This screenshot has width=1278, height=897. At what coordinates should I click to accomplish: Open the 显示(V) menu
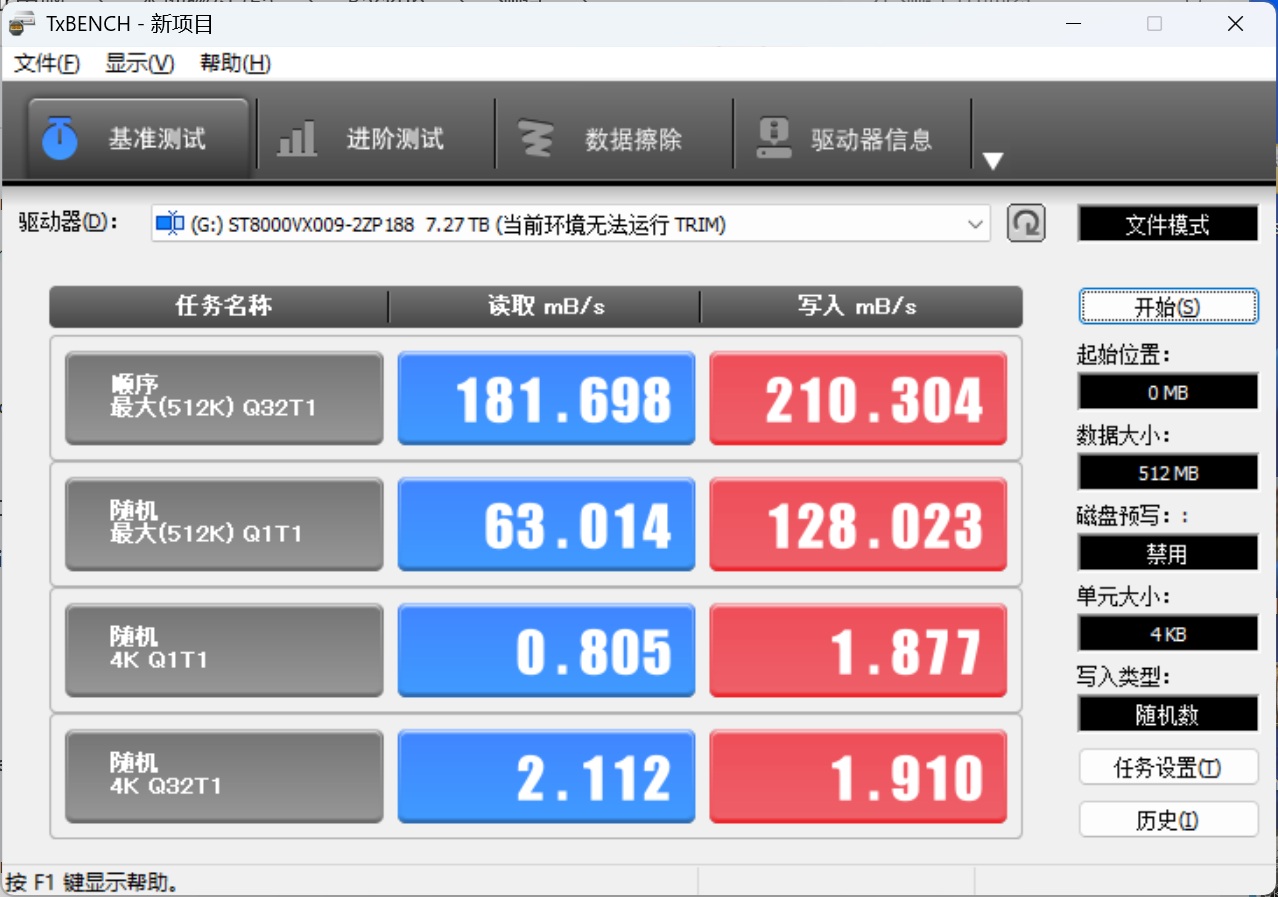[x=140, y=64]
